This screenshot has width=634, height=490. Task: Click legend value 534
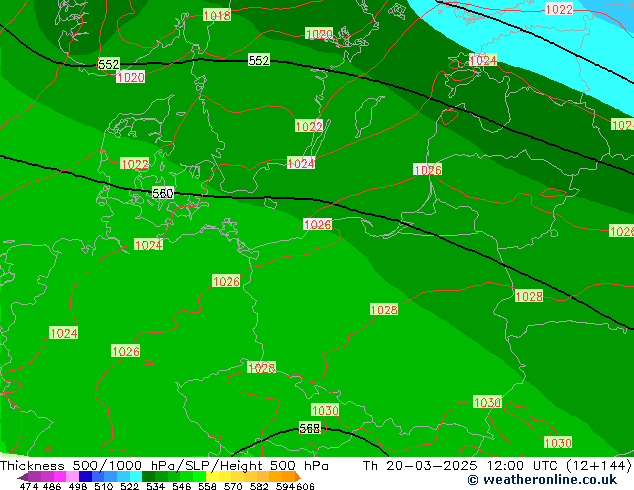[x=155, y=486]
